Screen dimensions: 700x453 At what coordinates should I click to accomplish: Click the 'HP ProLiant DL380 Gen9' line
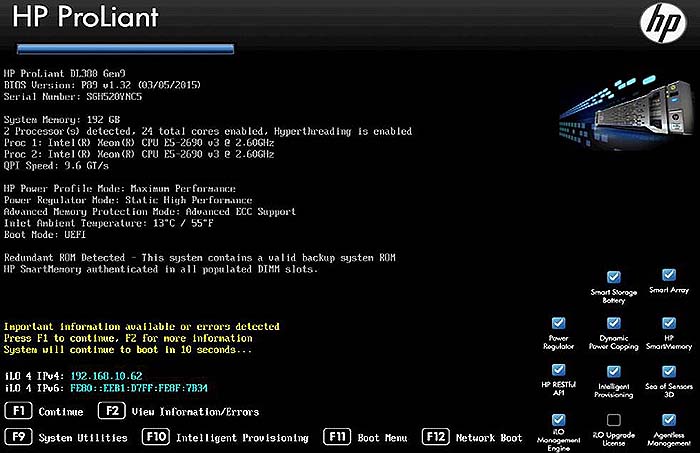coord(65,73)
